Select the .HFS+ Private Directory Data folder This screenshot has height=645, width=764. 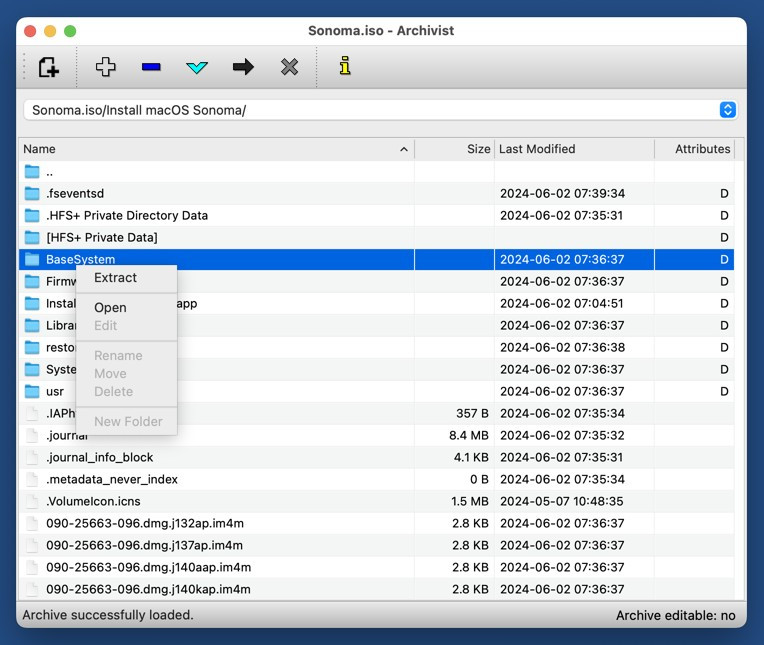pos(376,215)
